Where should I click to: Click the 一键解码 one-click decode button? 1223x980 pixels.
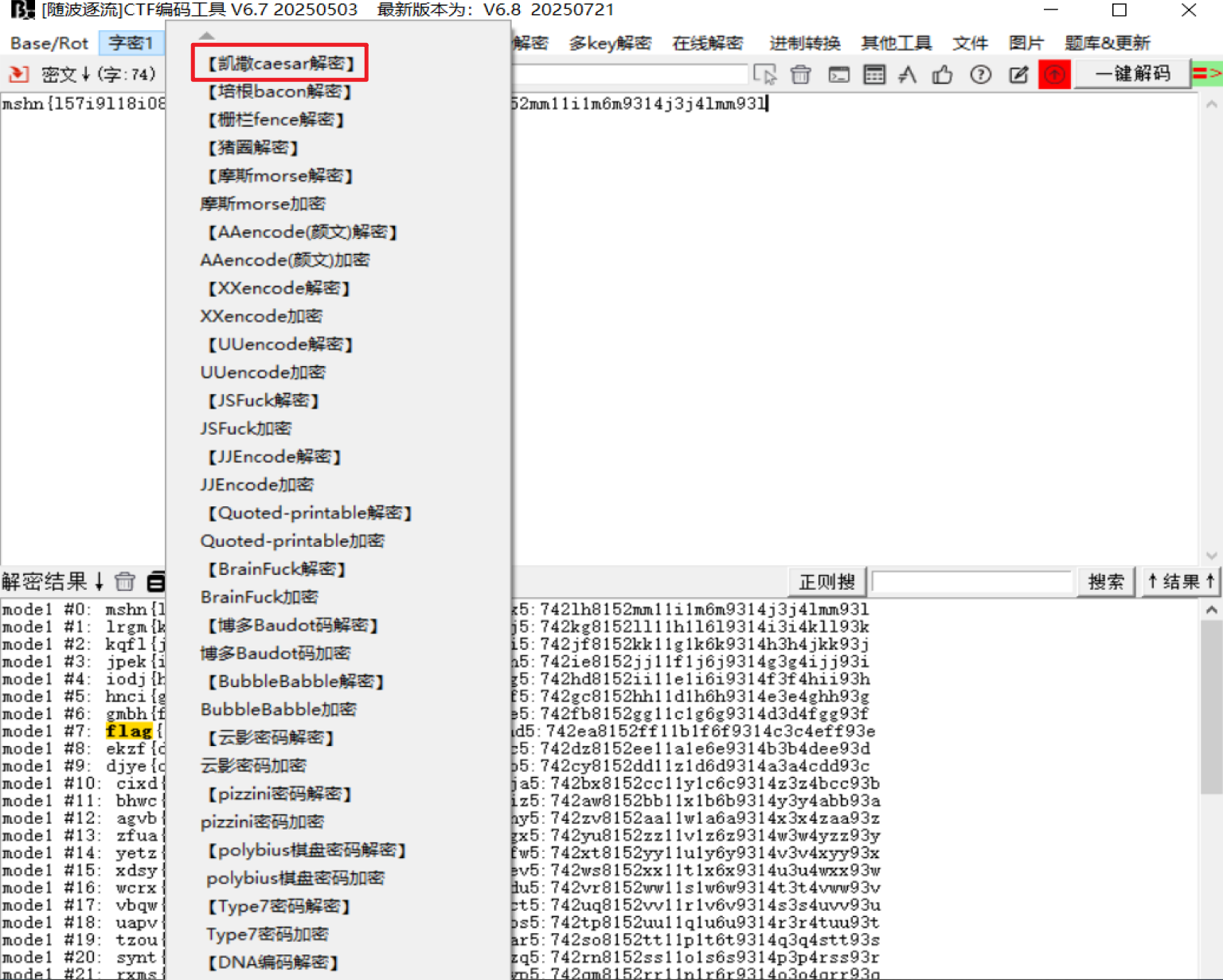click(x=1132, y=74)
